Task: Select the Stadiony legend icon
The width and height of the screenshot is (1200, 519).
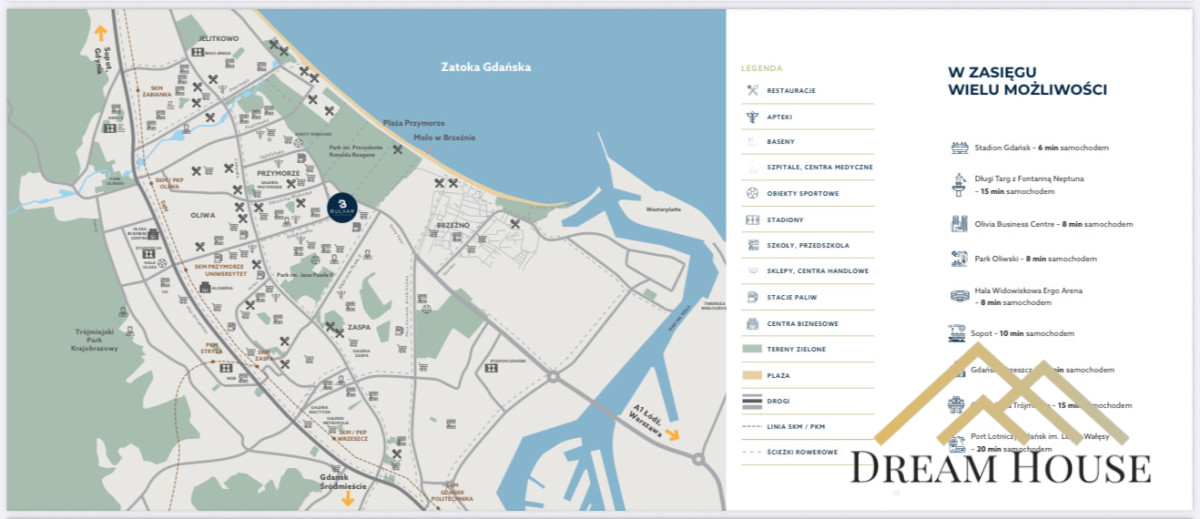Action: pyautogui.click(x=752, y=219)
